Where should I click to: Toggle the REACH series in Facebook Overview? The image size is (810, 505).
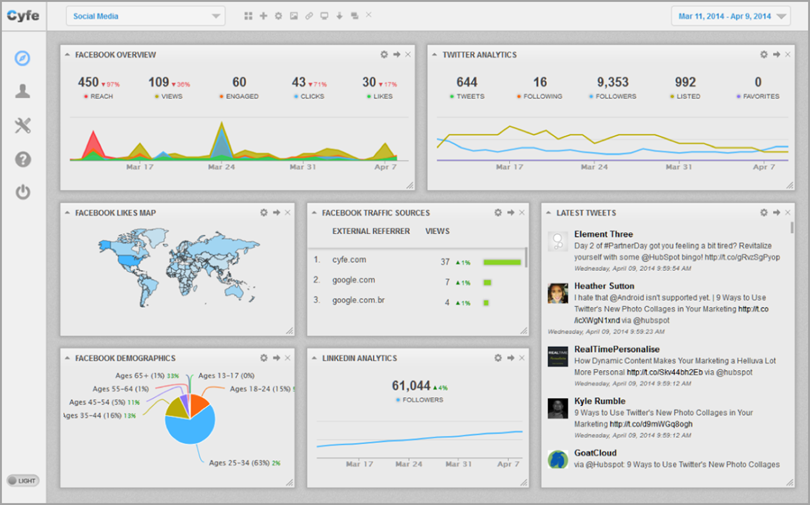(x=98, y=97)
